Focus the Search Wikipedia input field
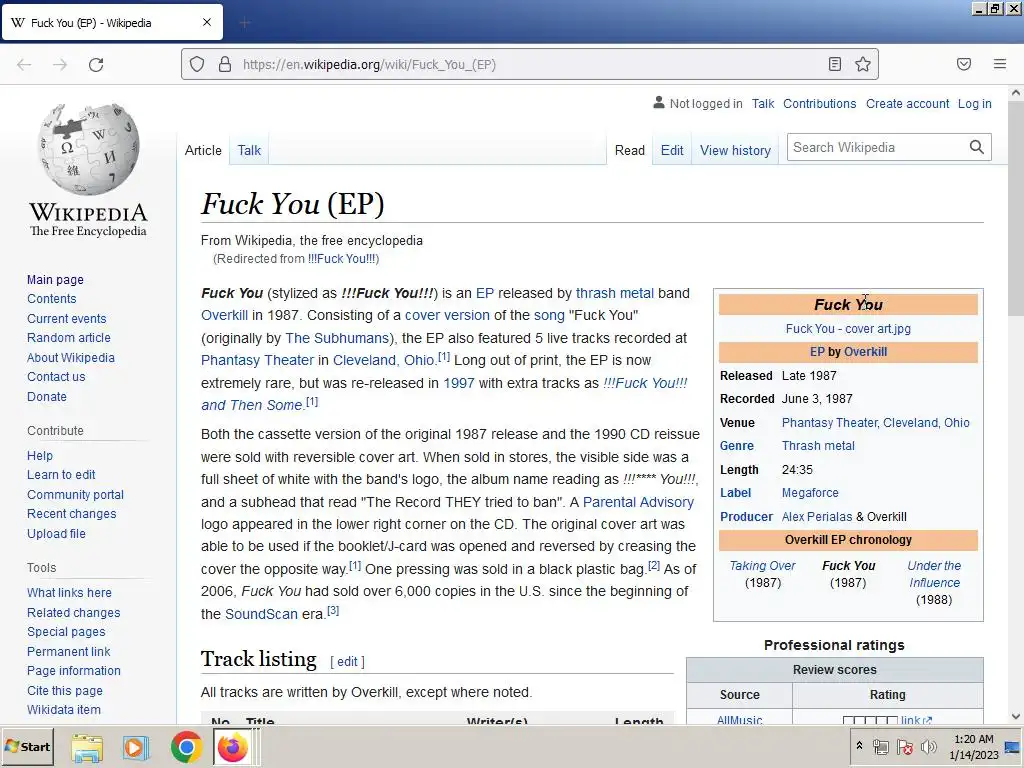The height and width of the screenshot is (768, 1024). point(876,147)
